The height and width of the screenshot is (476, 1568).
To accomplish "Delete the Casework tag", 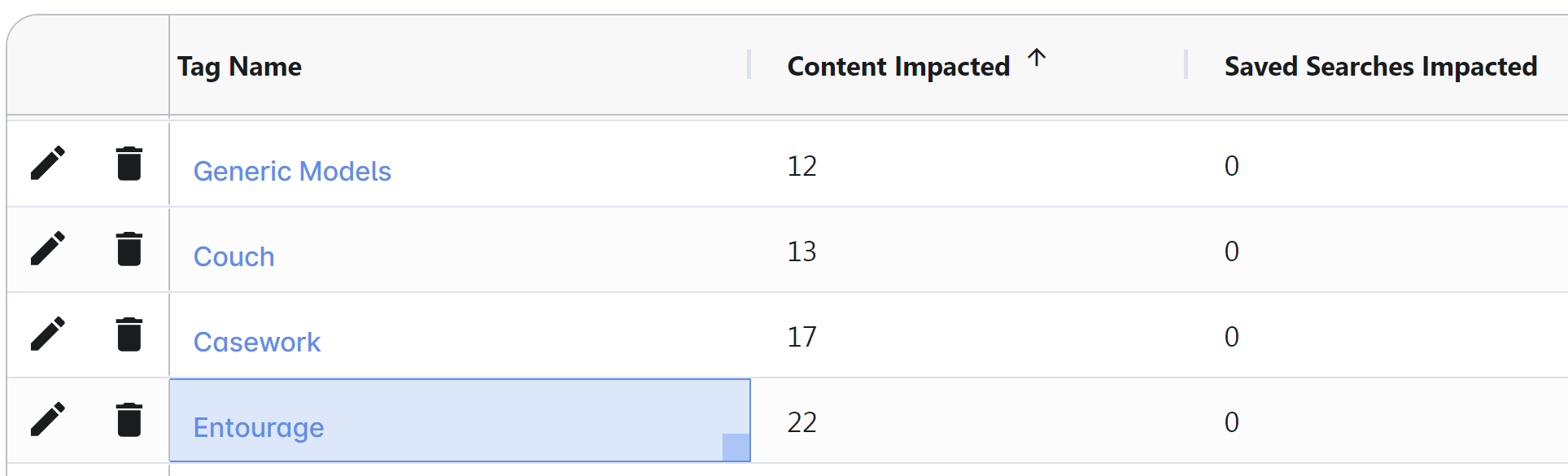I will [129, 334].
